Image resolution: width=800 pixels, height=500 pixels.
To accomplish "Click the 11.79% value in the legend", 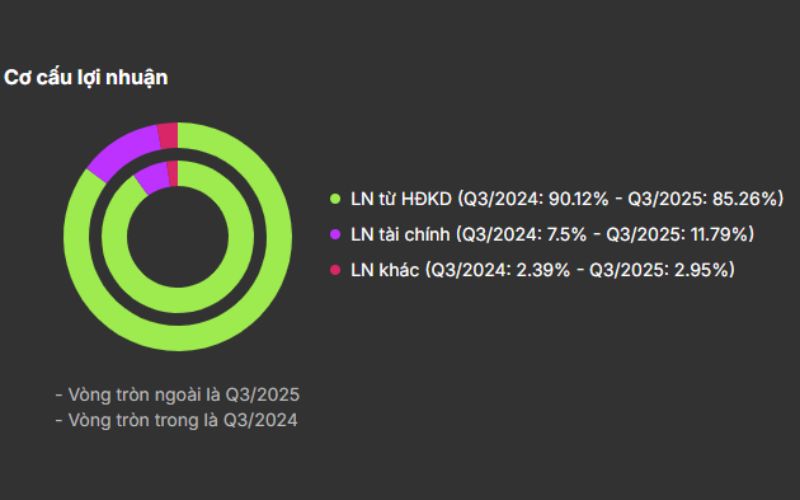I will (720, 235).
